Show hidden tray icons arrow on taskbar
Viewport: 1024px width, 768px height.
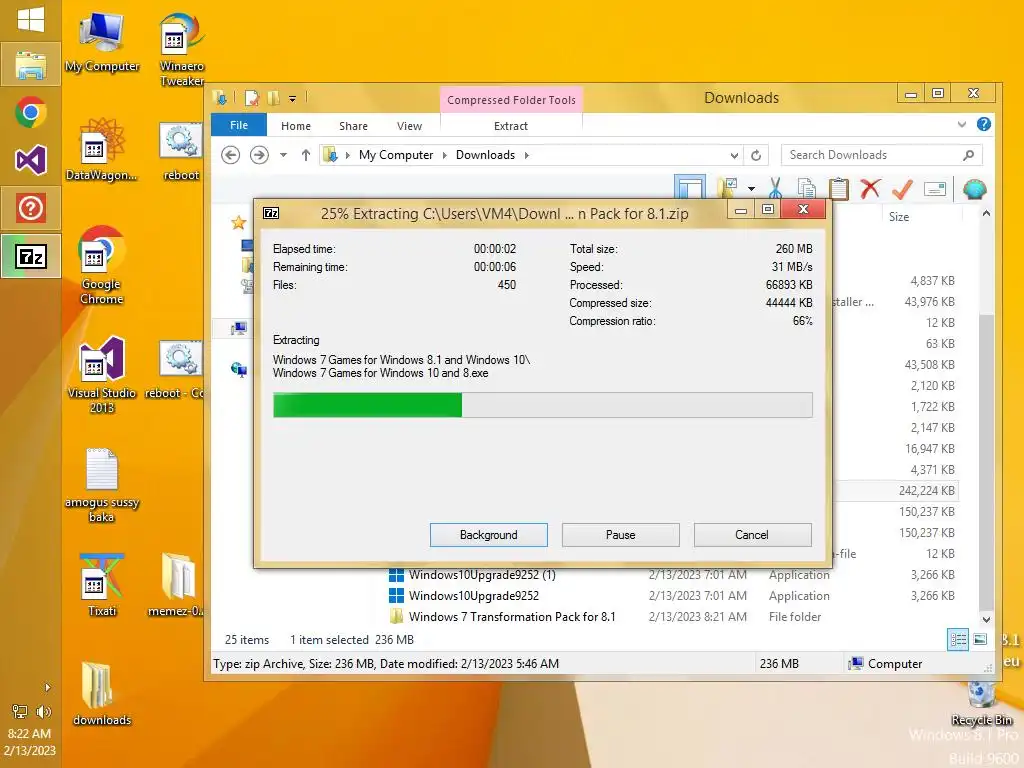click(x=47, y=687)
